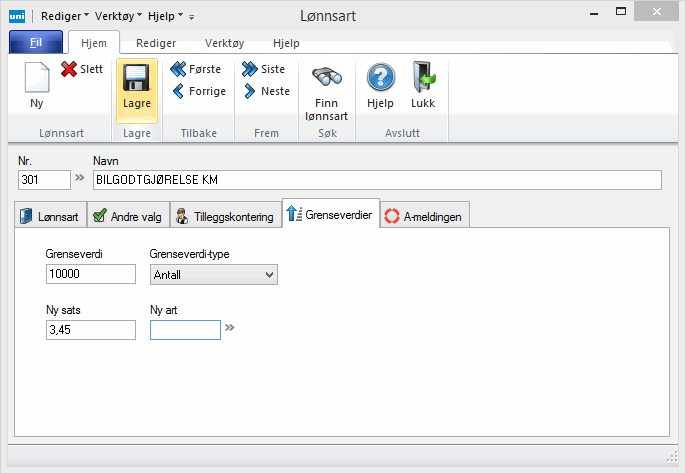Expand the Grenseverdi-type dropdown
The image size is (686, 473).
click(x=267, y=275)
